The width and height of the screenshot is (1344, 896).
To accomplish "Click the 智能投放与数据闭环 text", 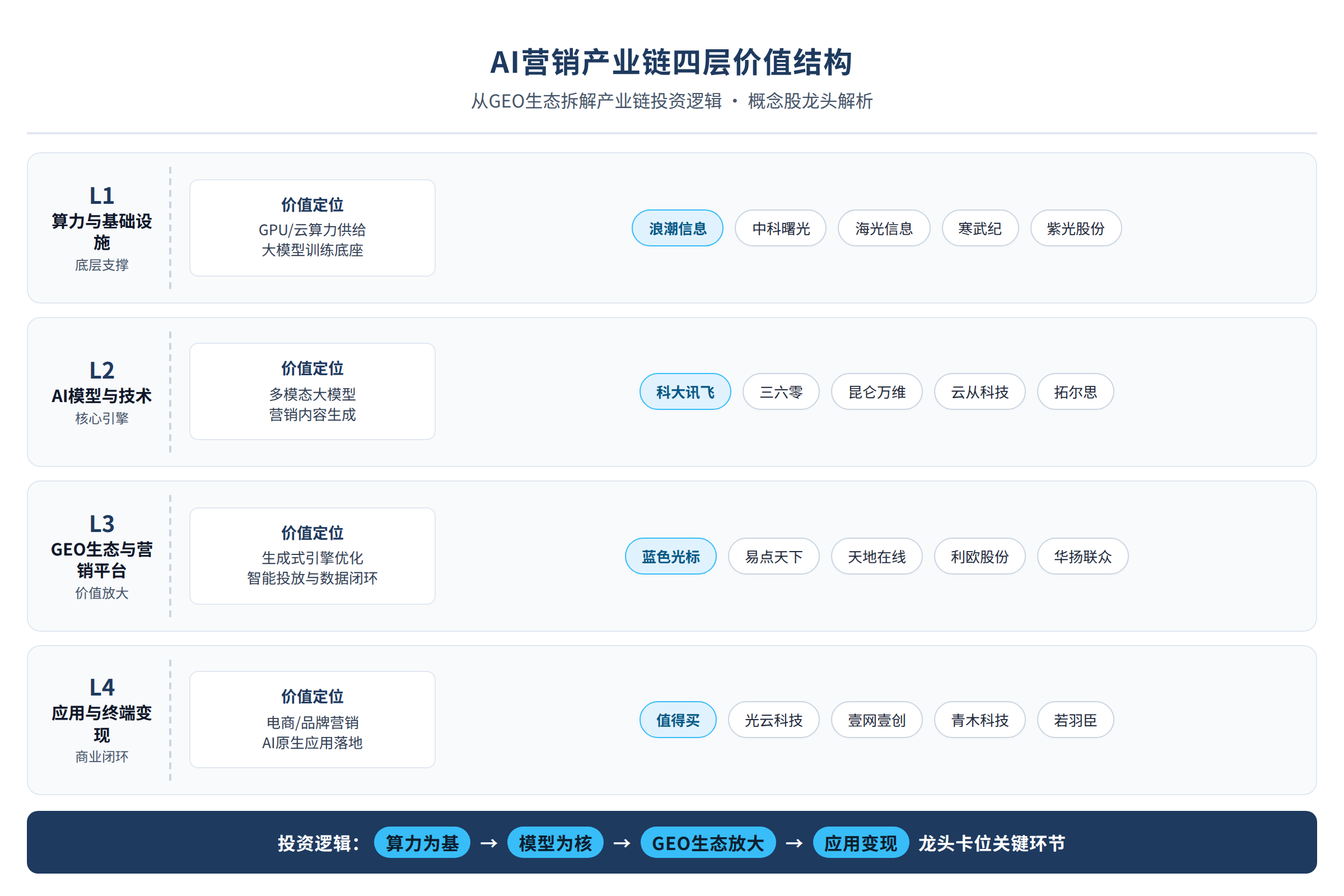I will (x=312, y=578).
